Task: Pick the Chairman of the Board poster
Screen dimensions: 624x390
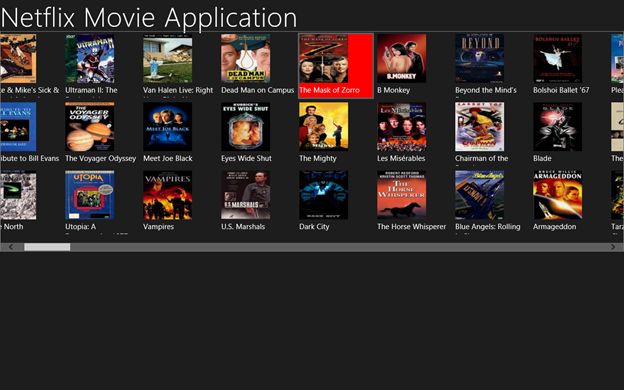Action: click(x=480, y=127)
